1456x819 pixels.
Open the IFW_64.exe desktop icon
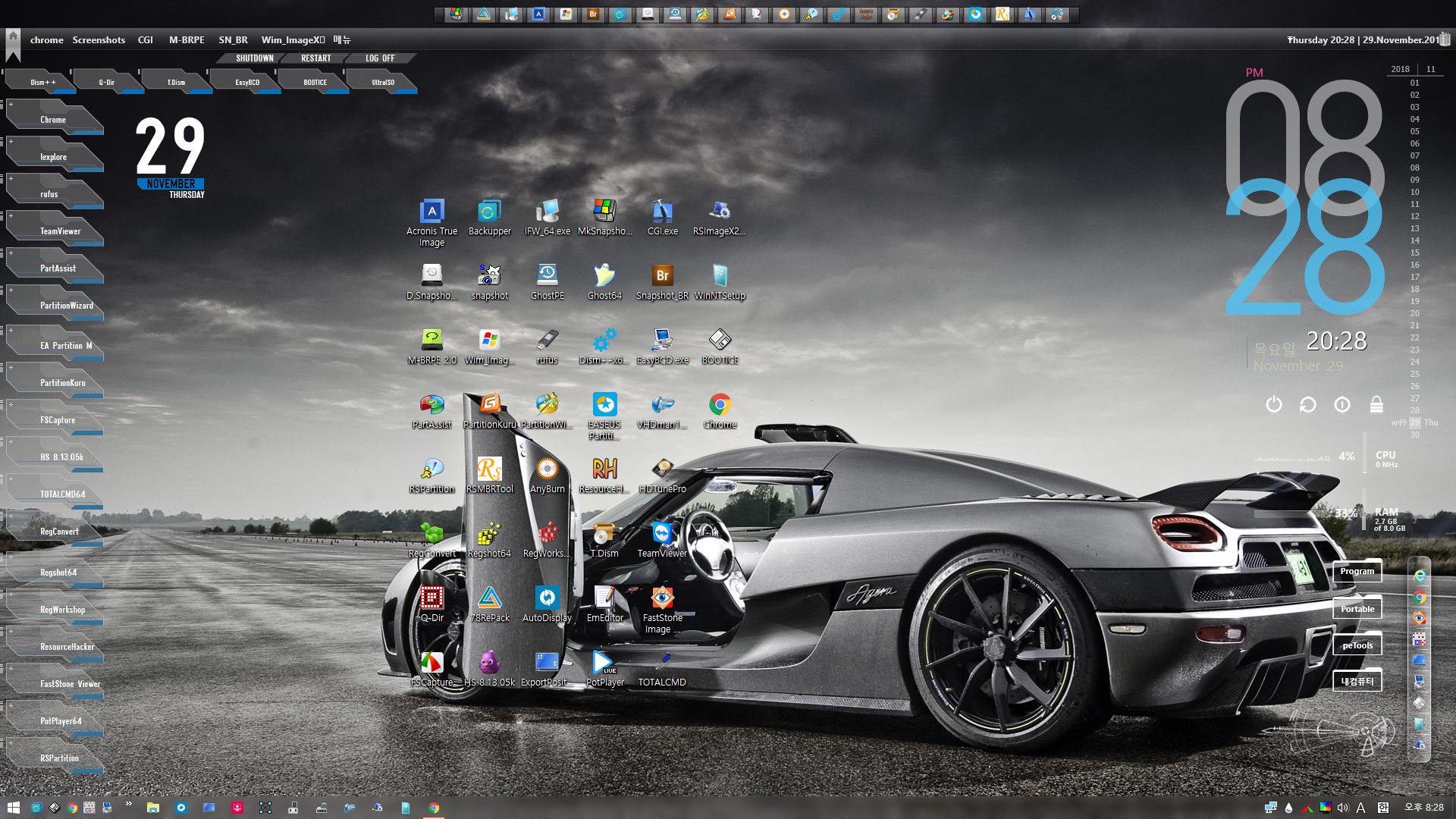tap(547, 218)
